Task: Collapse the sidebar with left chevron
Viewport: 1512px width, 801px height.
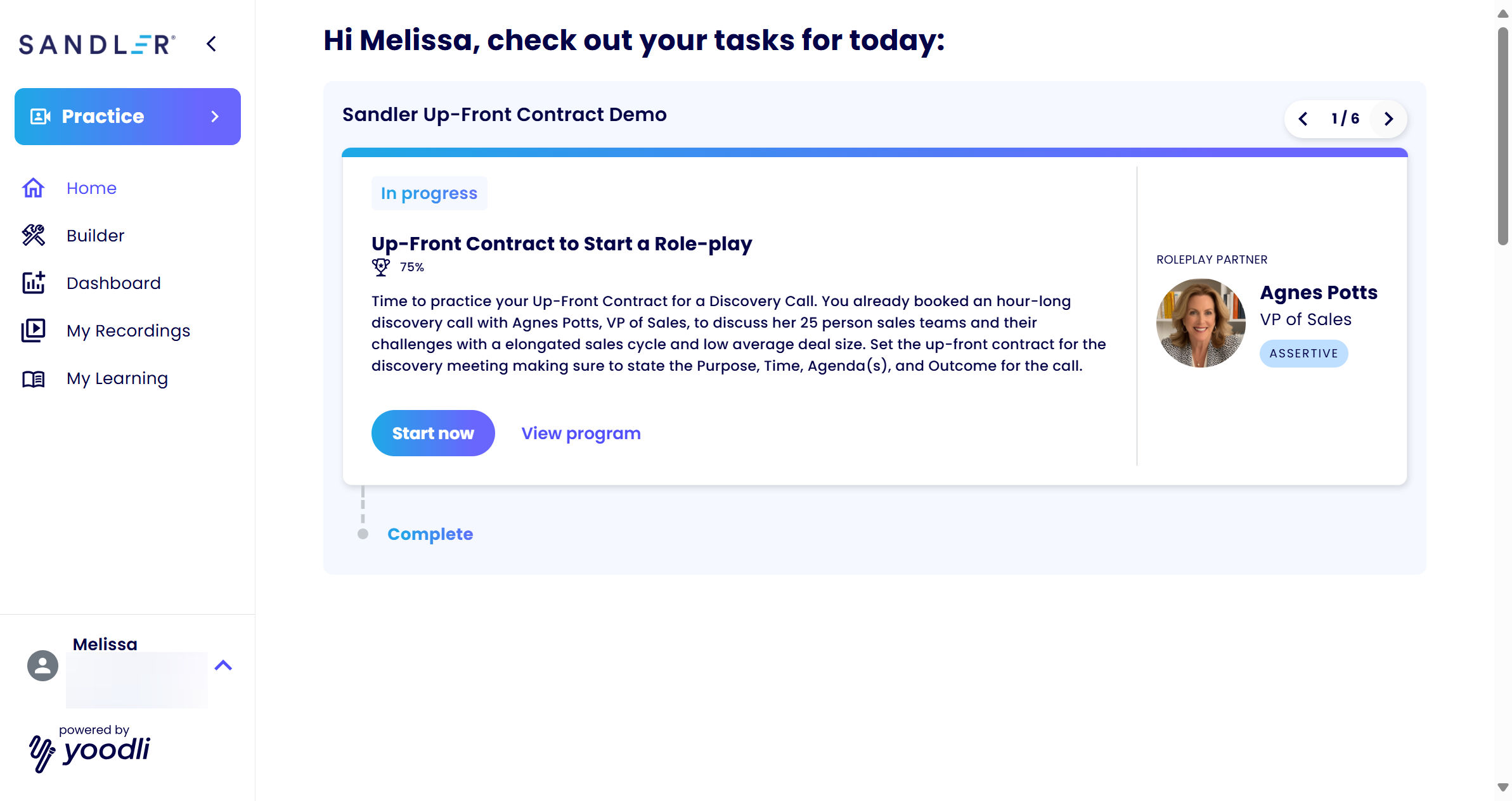Action: click(212, 44)
